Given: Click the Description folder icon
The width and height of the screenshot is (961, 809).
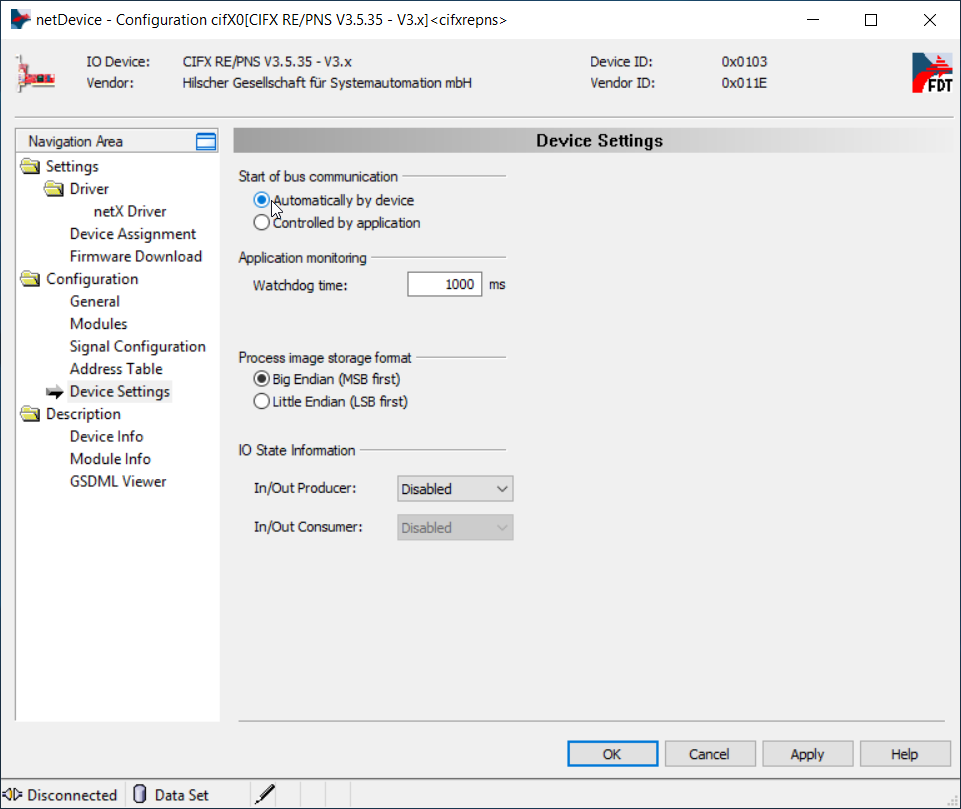Looking at the screenshot, I should 31,414.
